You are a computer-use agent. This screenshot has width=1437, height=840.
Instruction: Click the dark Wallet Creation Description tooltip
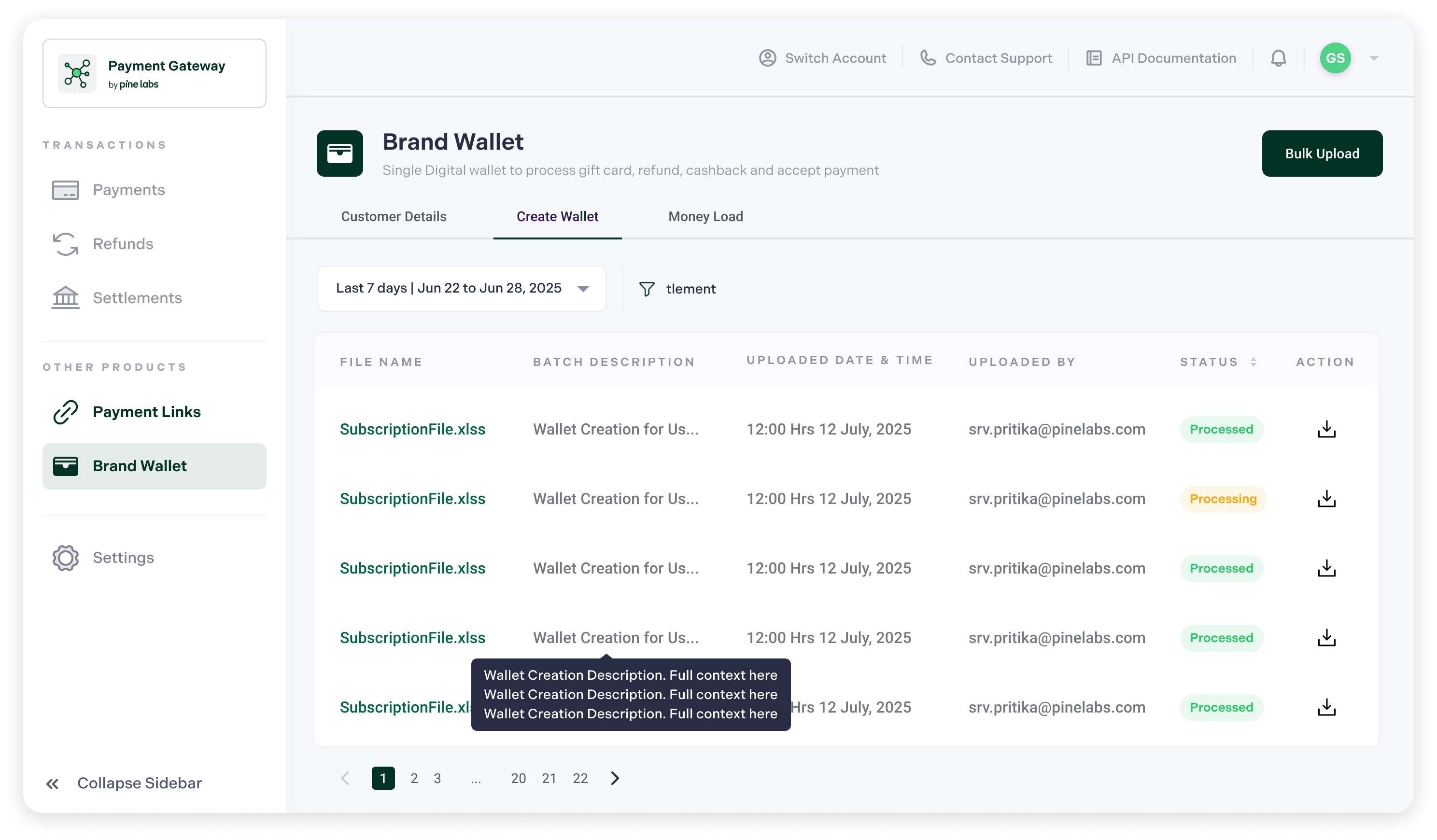click(631, 695)
